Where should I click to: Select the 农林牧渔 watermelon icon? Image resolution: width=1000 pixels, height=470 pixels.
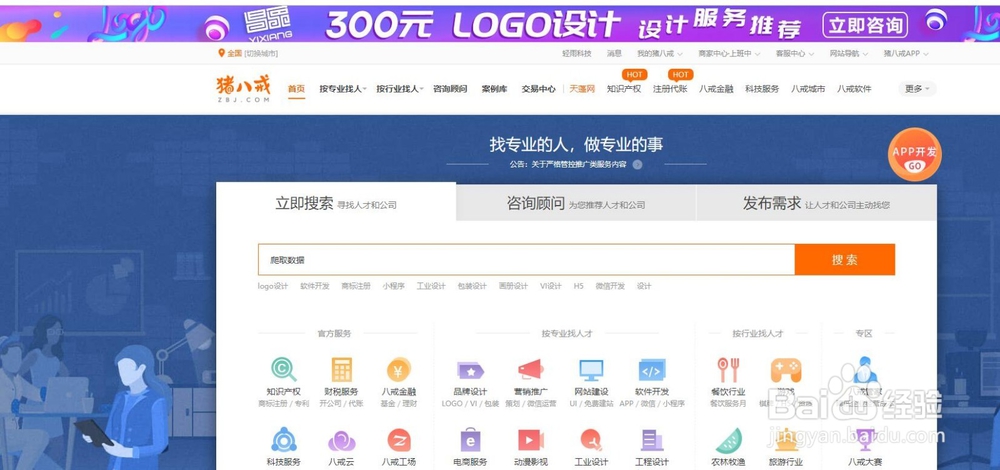(x=728, y=441)
